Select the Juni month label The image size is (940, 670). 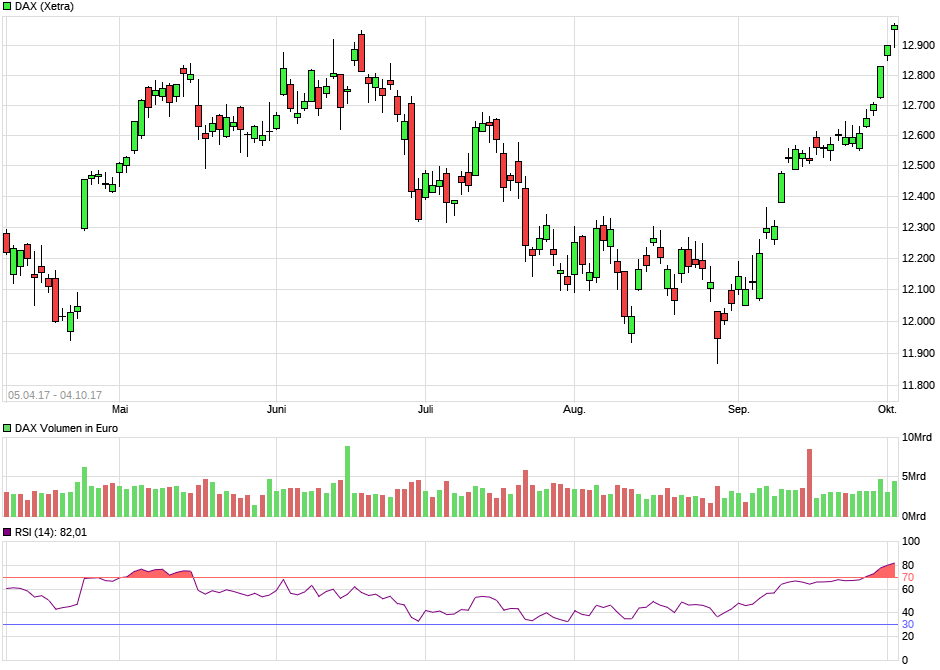tap(278, 410)
